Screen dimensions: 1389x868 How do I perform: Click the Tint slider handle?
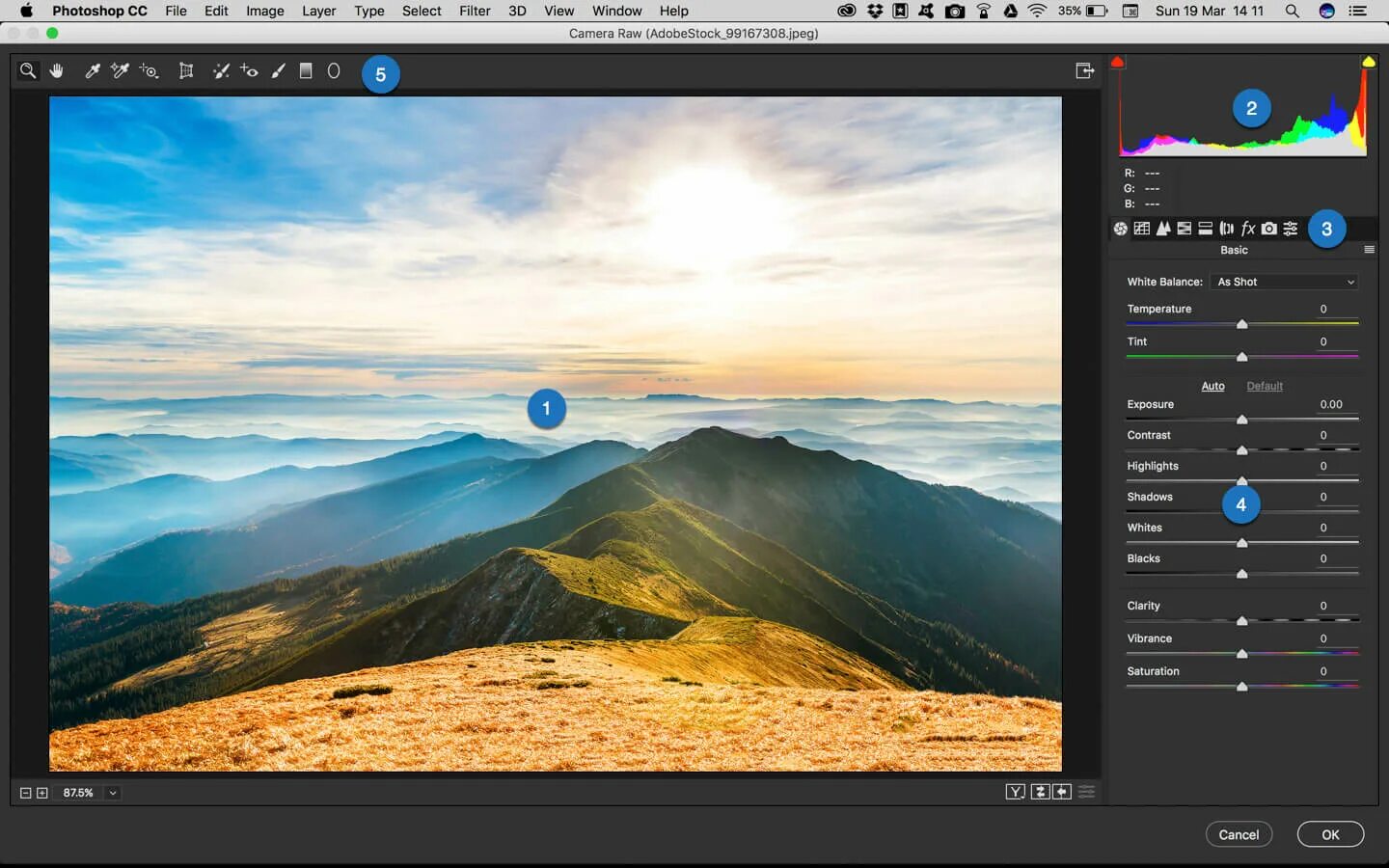click(x=1242, y=357)
